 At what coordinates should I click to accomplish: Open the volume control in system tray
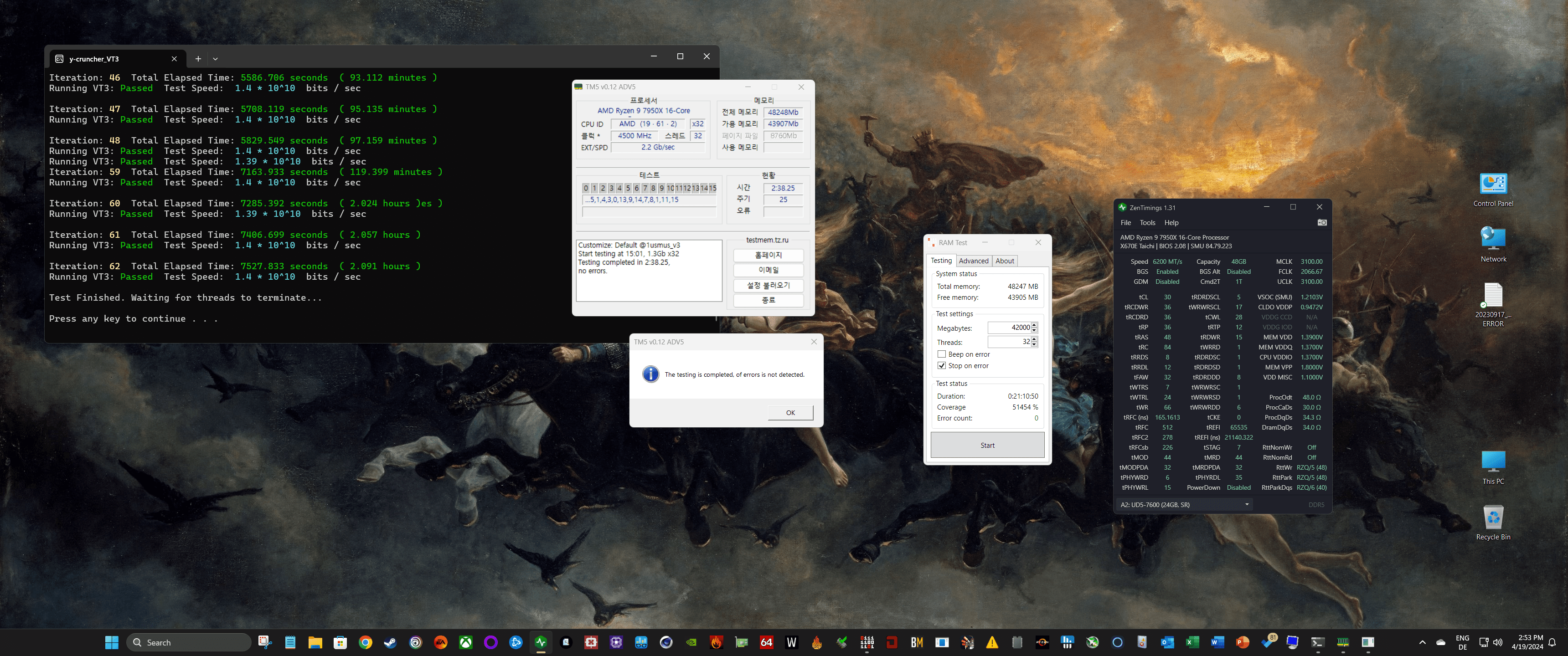[1498, 642]
